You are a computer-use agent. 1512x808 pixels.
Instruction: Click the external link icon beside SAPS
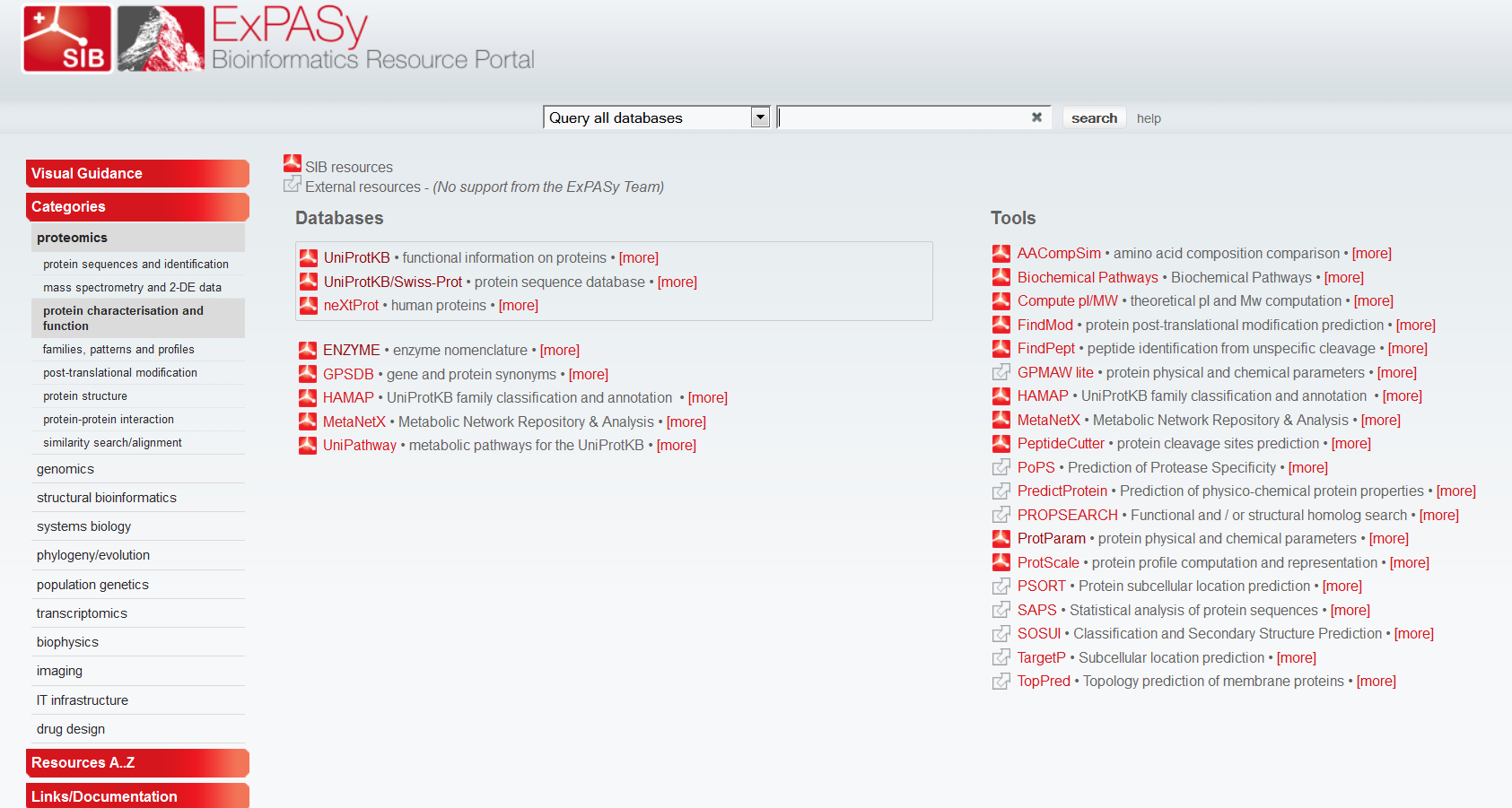1001,610
